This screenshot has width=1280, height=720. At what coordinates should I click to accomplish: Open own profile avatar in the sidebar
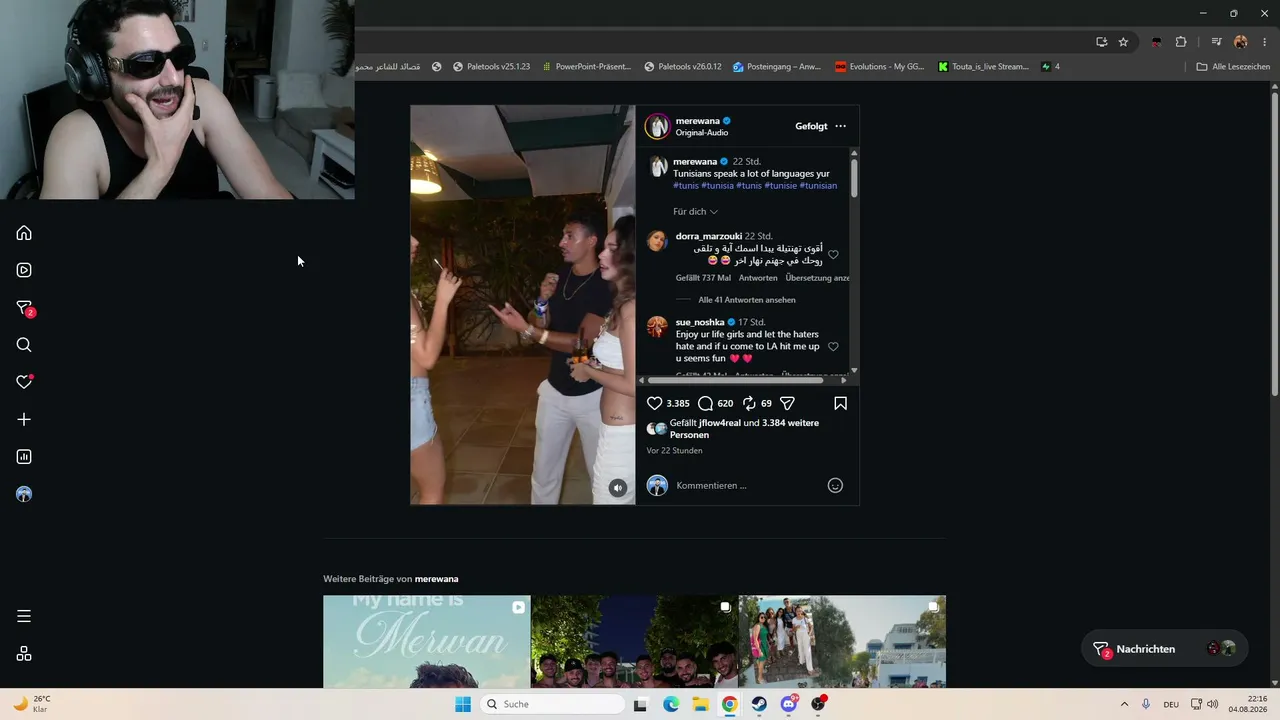tap(24, 494)
